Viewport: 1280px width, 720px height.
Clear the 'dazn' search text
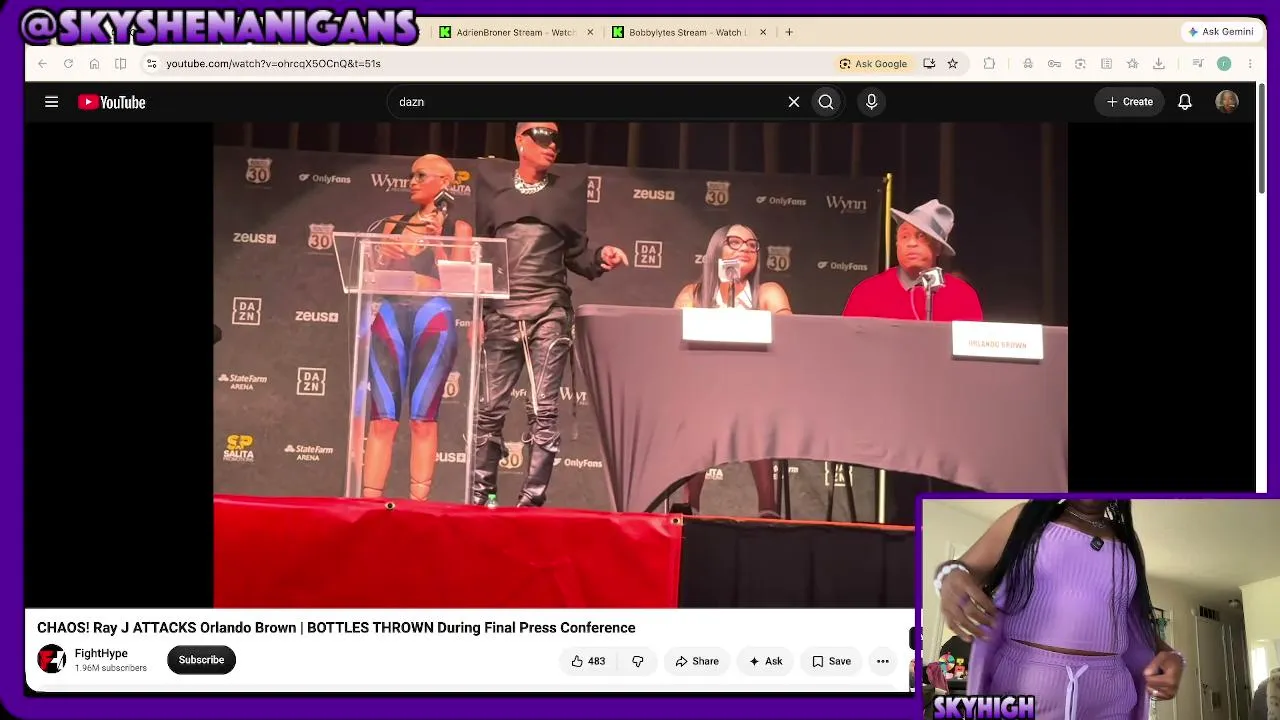pos(794,102)
